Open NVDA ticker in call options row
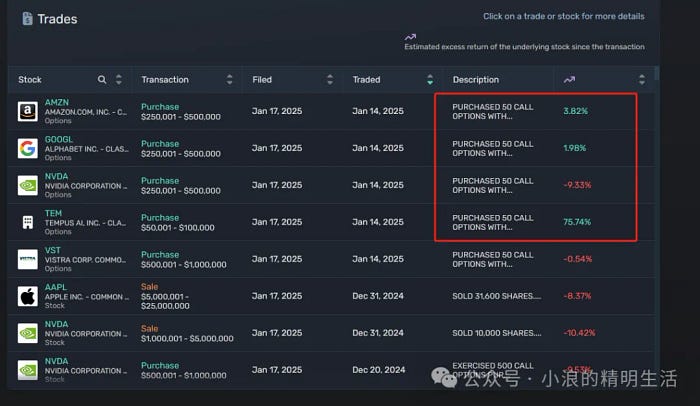This screenshot has height=406, width=700. point(56,176)
